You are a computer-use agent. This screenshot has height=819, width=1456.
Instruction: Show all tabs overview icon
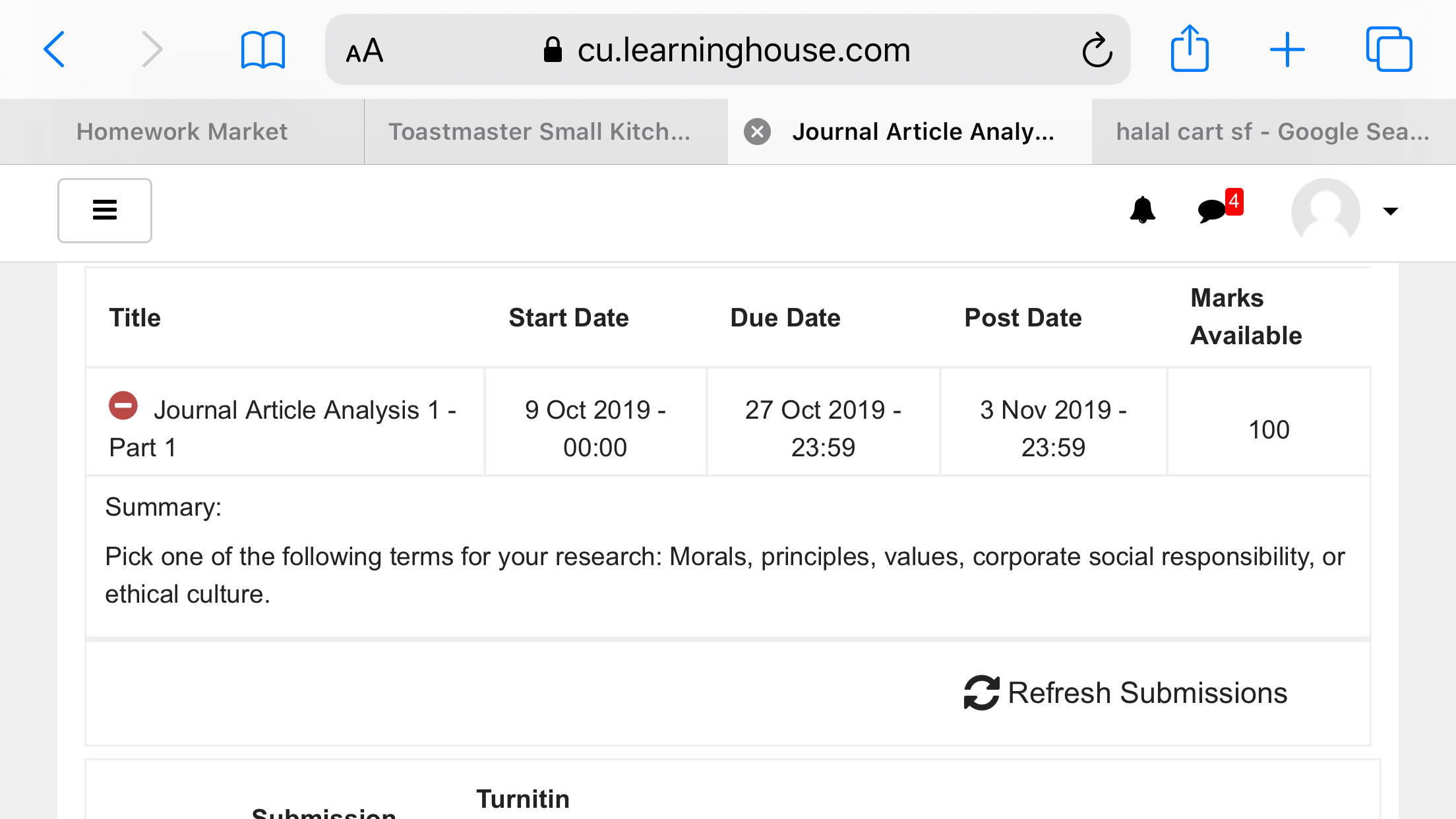[1389, 49]
